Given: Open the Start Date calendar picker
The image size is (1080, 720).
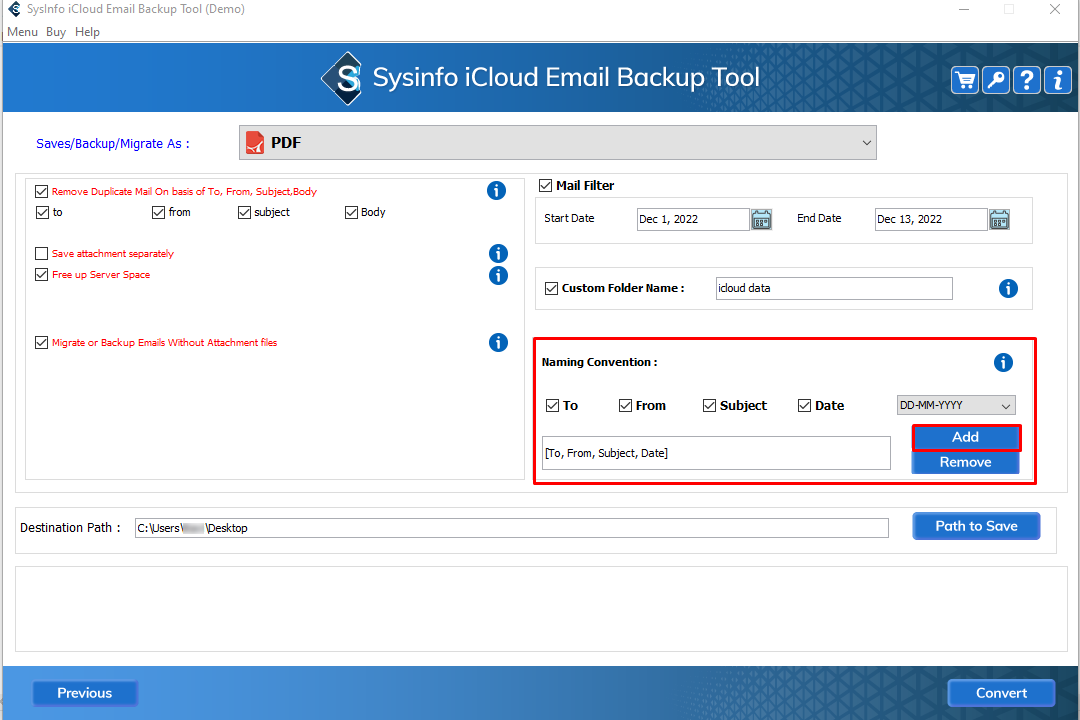Looking at the screenshot, I should click(761, 219).
